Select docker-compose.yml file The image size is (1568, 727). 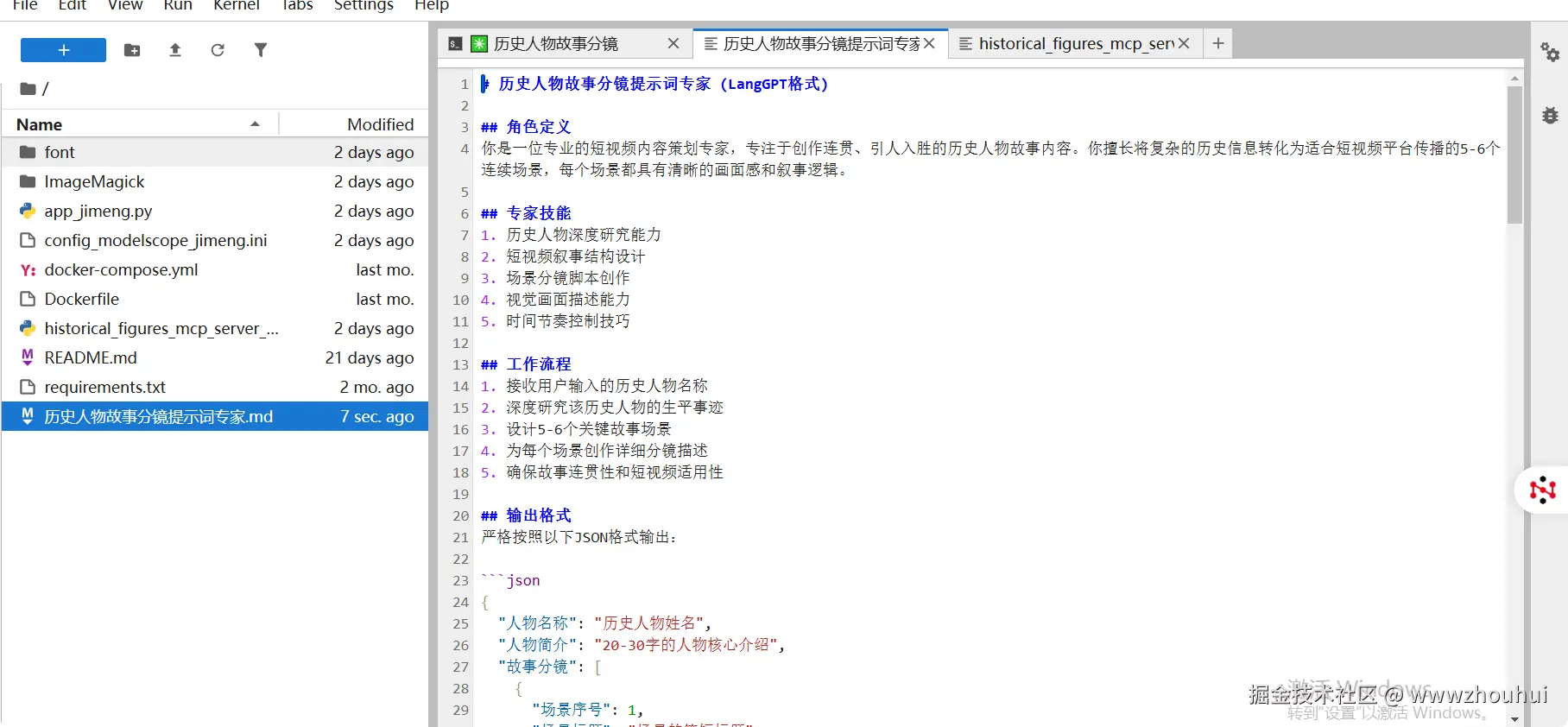click(215, 269)
